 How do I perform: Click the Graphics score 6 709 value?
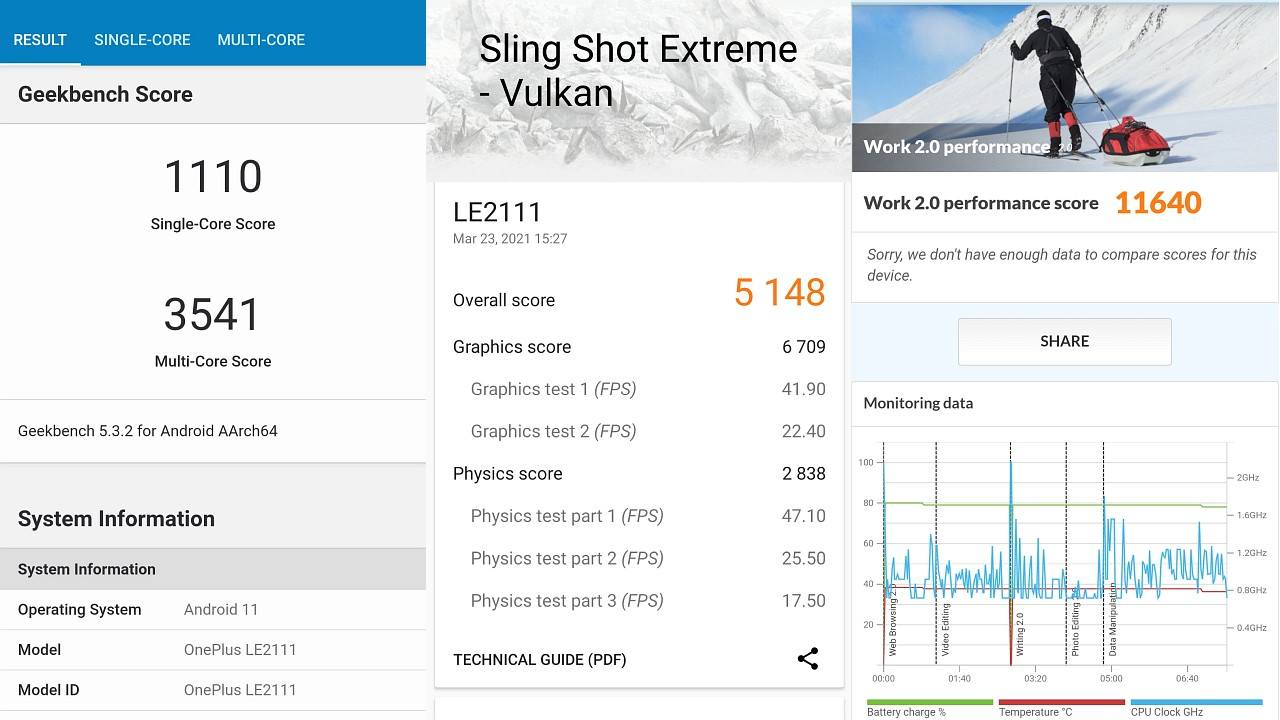[x=804, y=347]
